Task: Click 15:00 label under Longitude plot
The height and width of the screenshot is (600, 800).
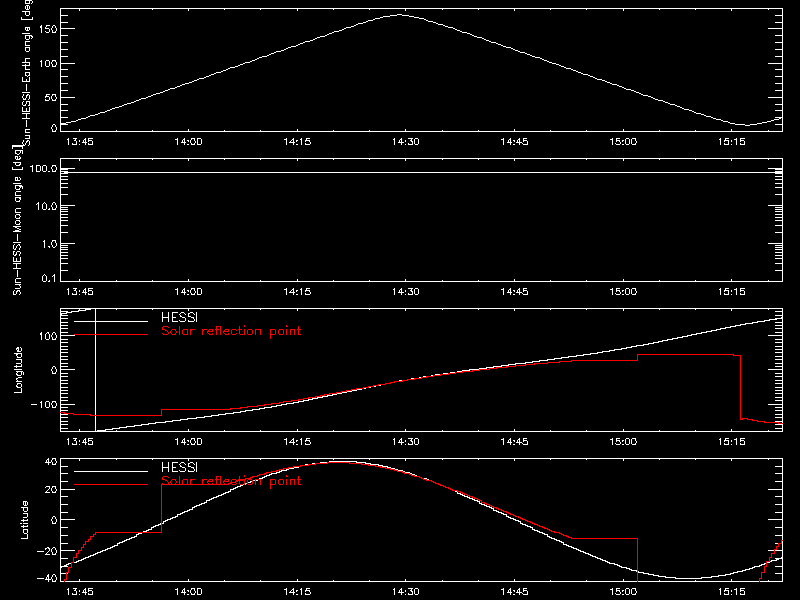Action: click(x=623, y=442)
